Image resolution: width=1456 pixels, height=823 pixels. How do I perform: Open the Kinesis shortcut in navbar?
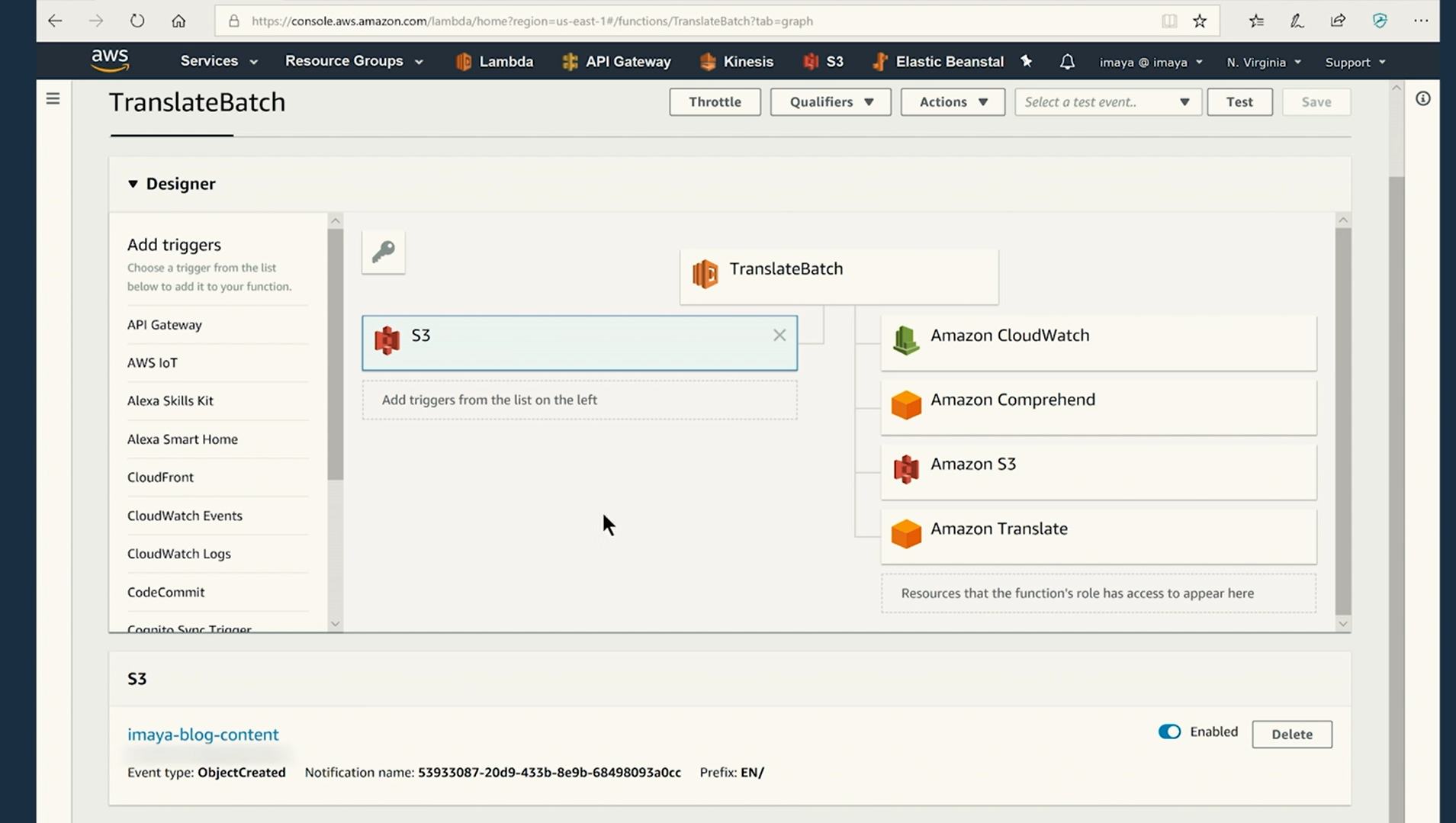[x=736, y=62]
